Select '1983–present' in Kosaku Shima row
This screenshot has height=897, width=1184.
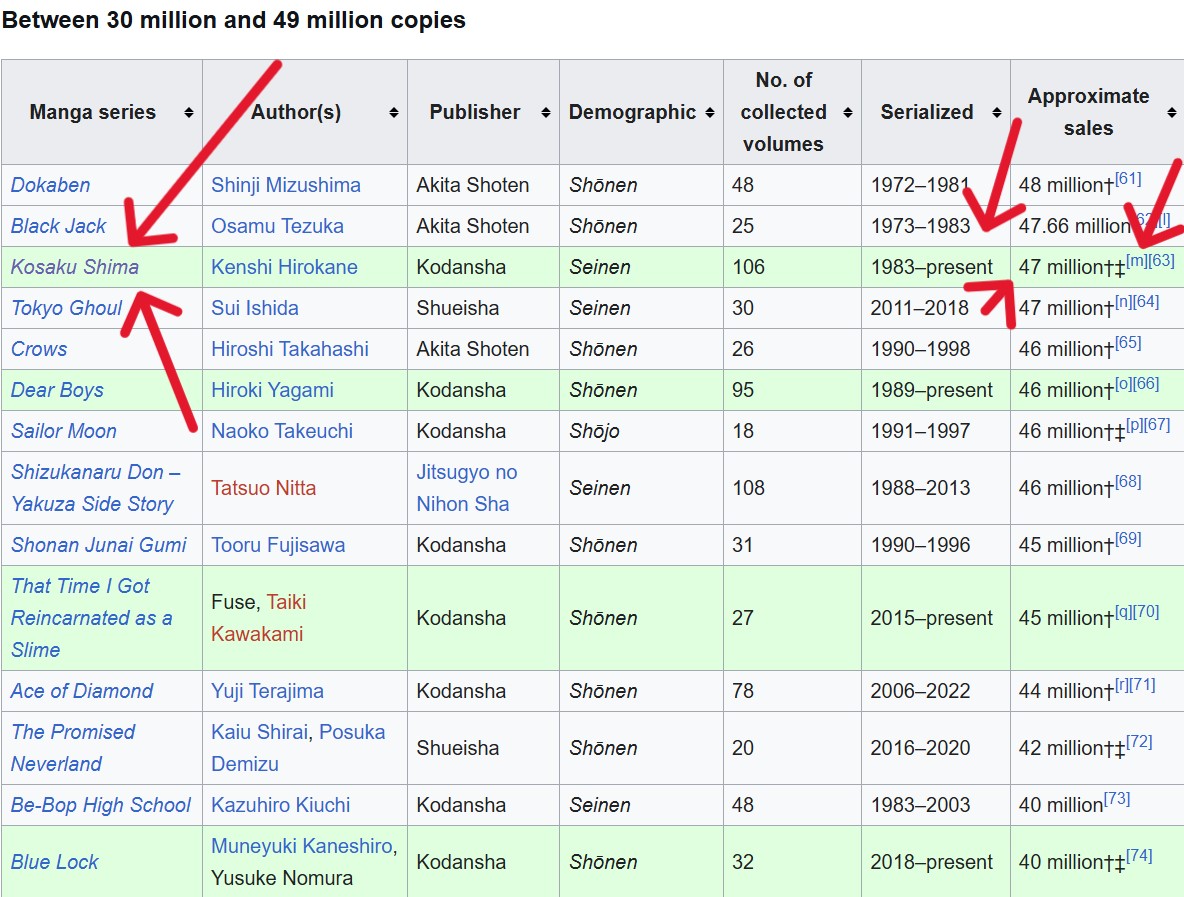pos(932,267)
